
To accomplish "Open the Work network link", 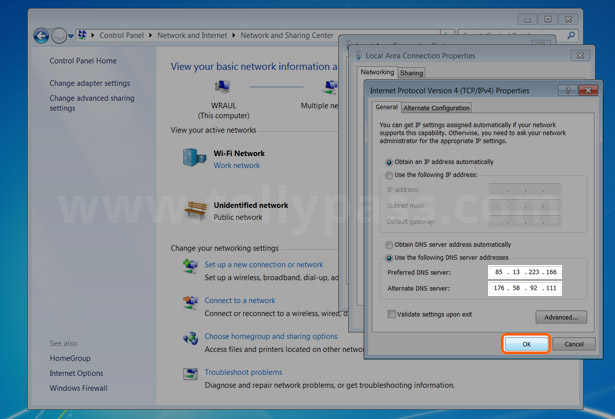I will click(x=237, y=166).
